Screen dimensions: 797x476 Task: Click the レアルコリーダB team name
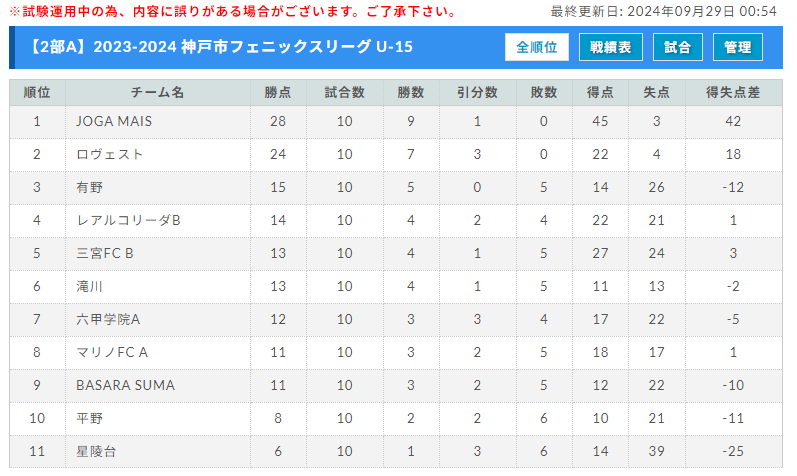click(x=128, y=221)
